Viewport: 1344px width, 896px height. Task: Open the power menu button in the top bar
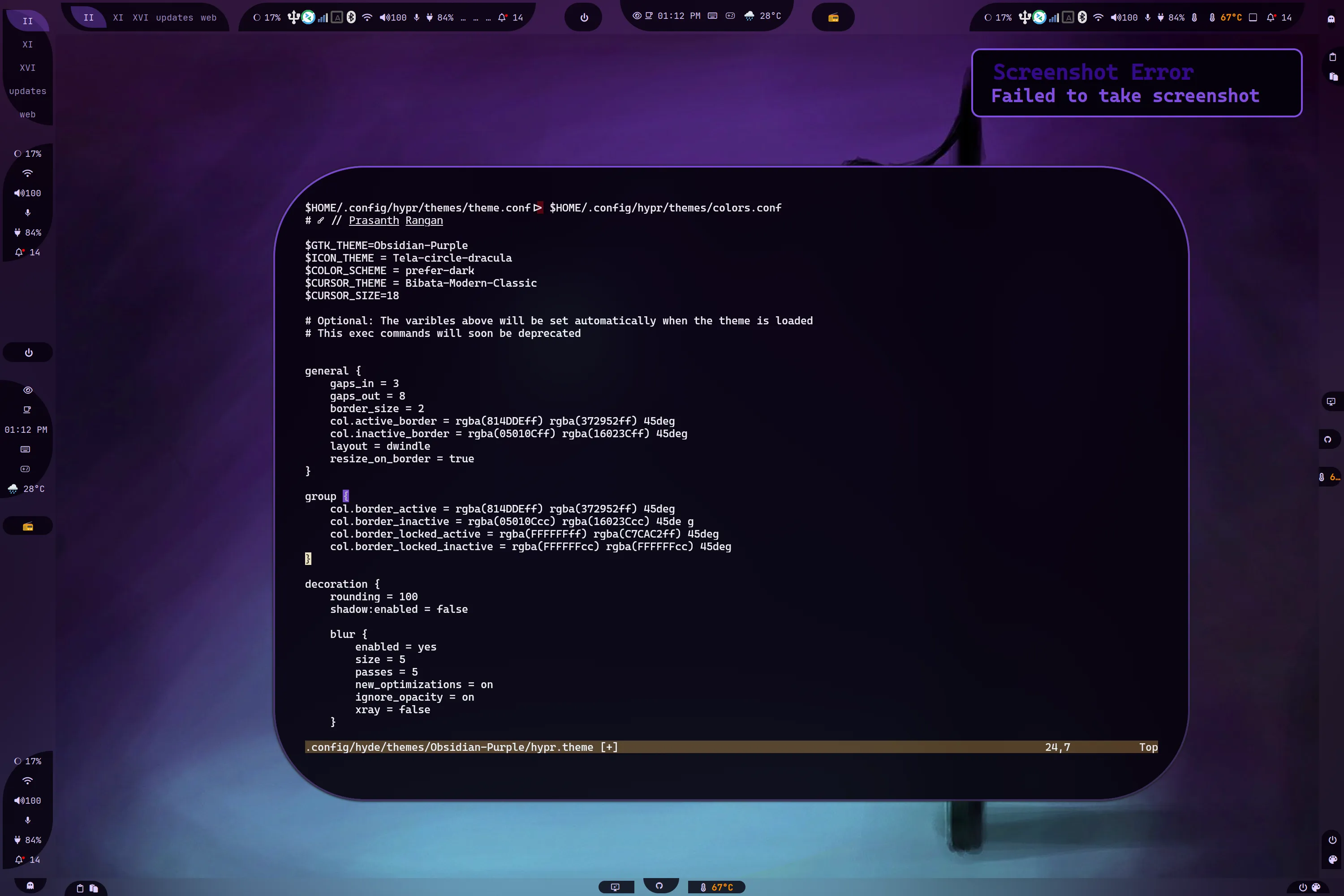(x=584, y=18)
